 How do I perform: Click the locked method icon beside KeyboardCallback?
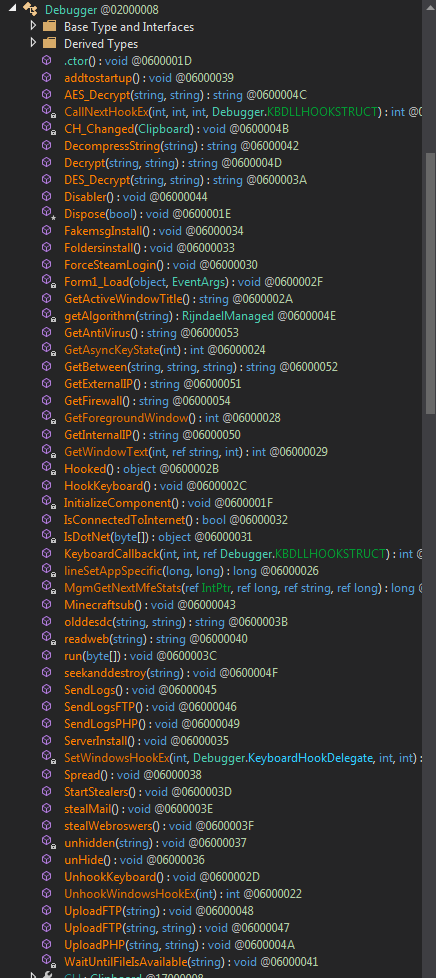click(49, 553)
